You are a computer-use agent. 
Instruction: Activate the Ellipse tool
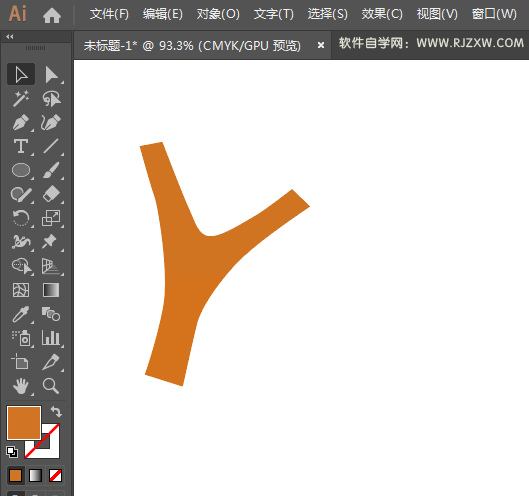[21, 170]
